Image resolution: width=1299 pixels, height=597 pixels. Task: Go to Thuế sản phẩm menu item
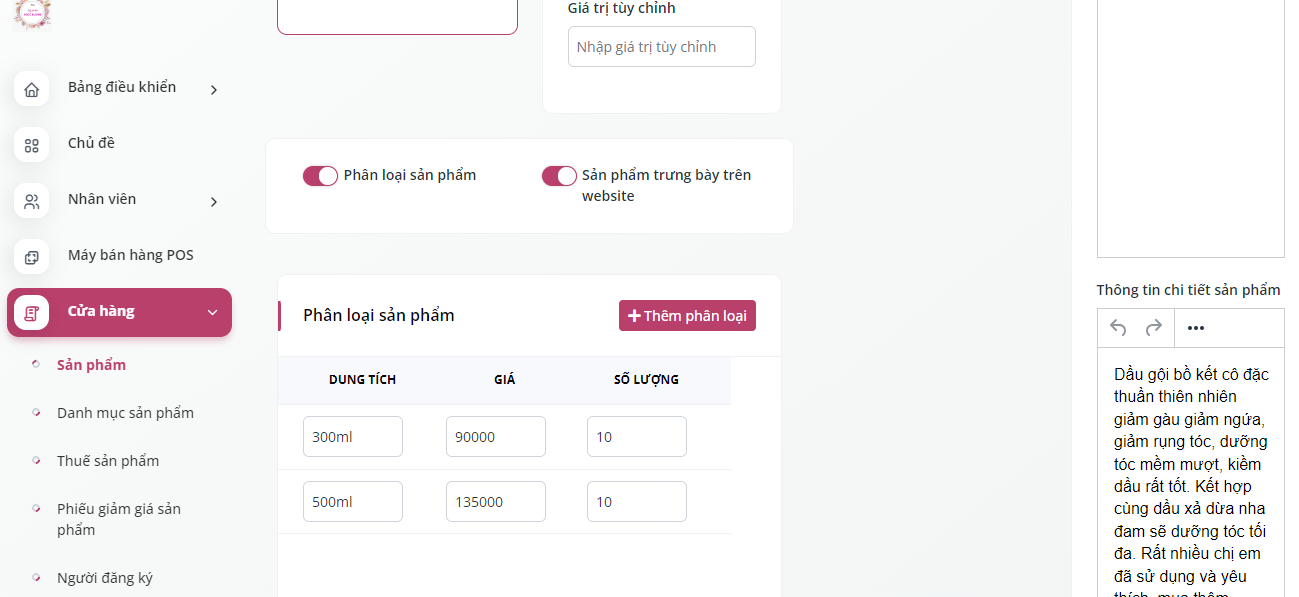tap(108, 461)
